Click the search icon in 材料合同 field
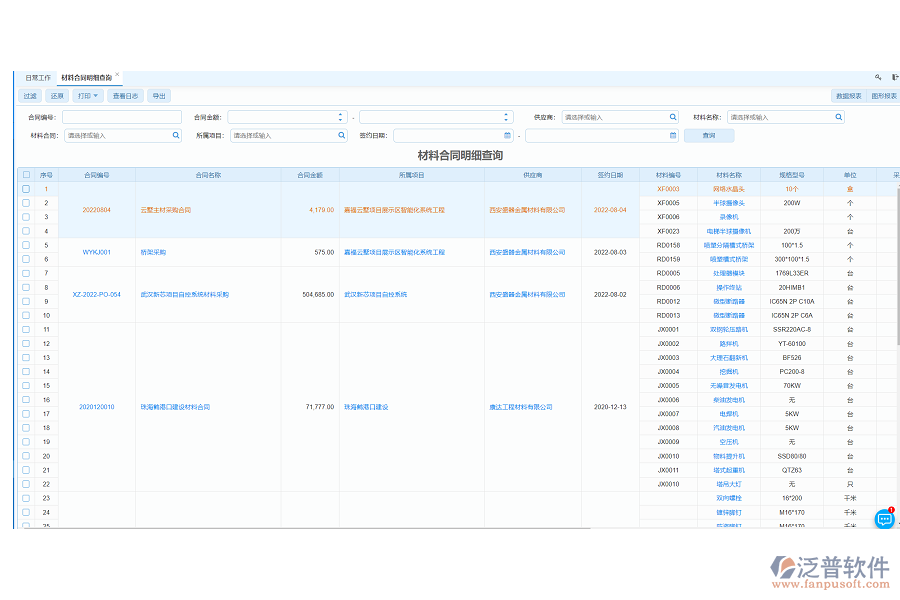This screenshot has width=900, height=600. pyautogui.click(x=176, y=135)
